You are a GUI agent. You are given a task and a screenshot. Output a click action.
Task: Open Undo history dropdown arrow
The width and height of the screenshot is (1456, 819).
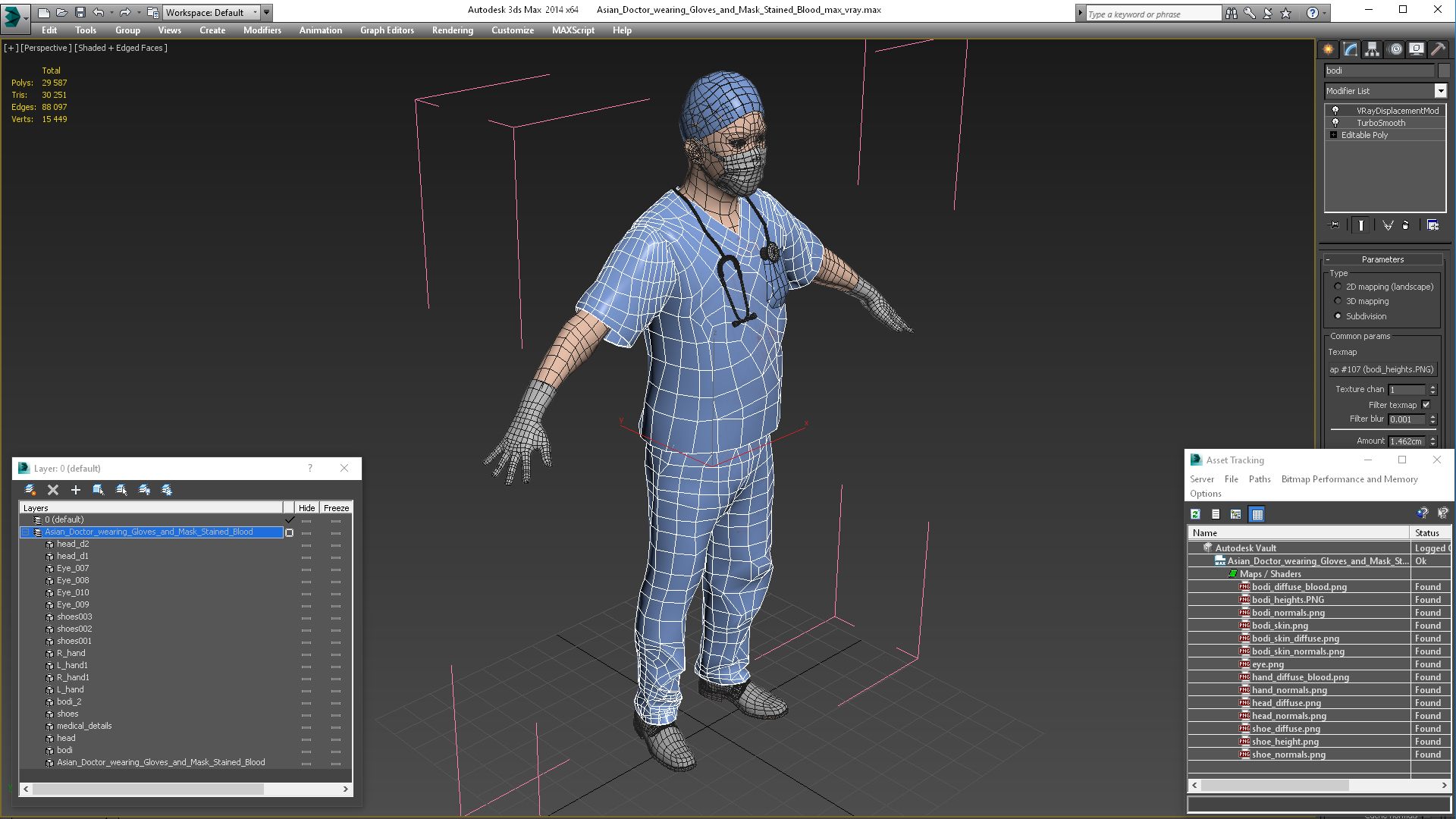coord(111,13)
